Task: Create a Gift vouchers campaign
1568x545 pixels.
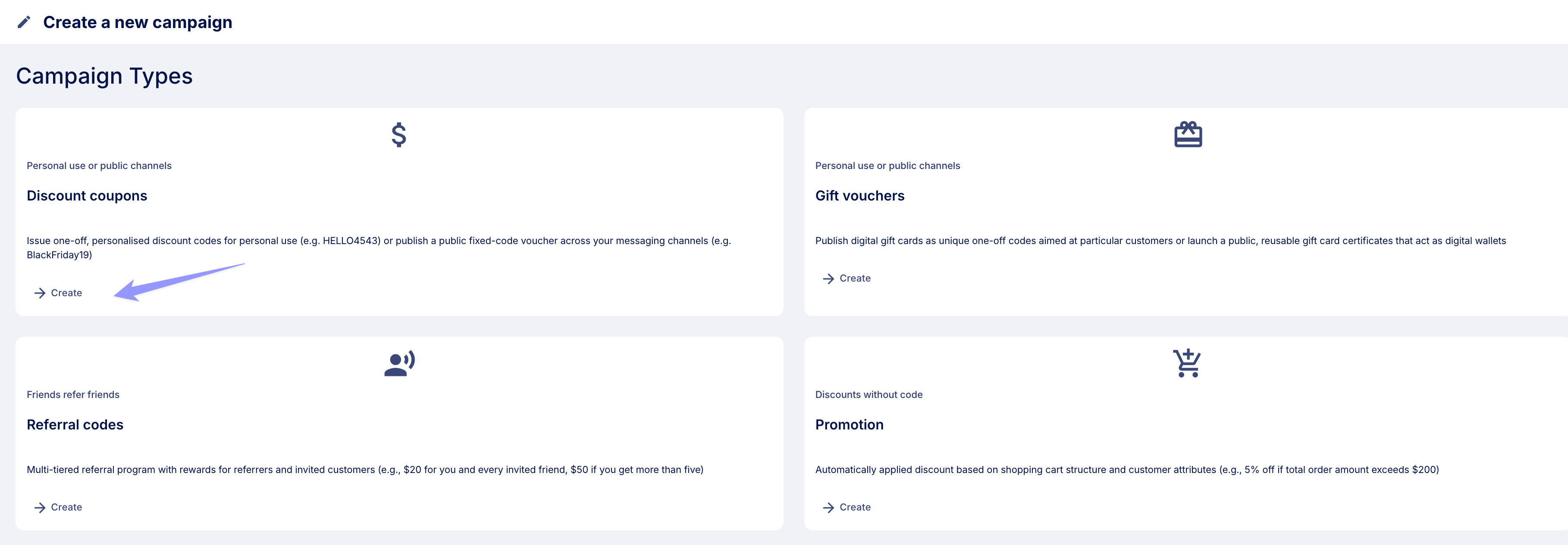Action: (847, 279)
